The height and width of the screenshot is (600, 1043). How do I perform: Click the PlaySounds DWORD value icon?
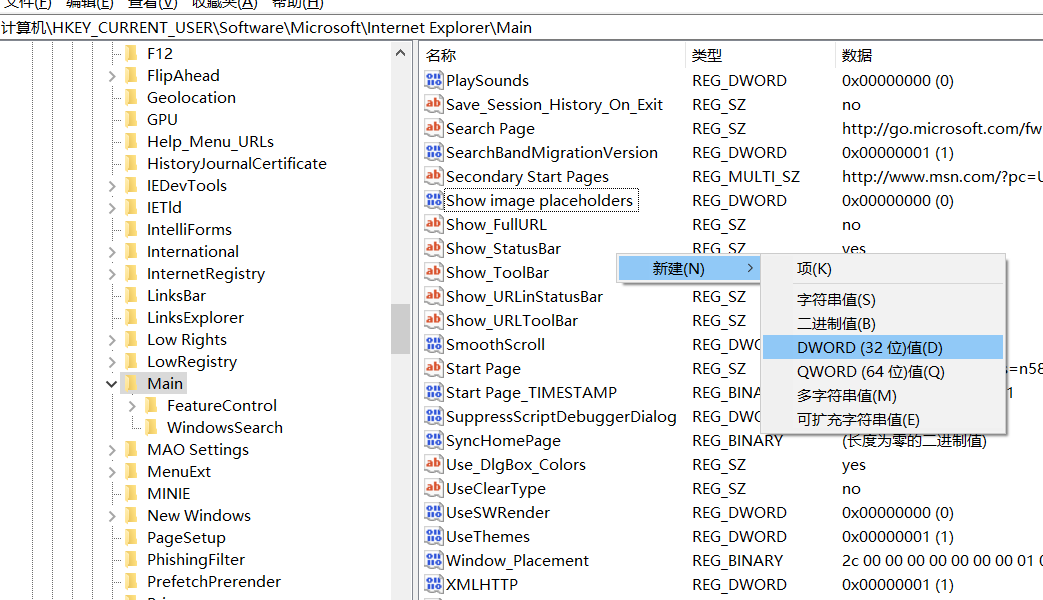tap(434, 80)
